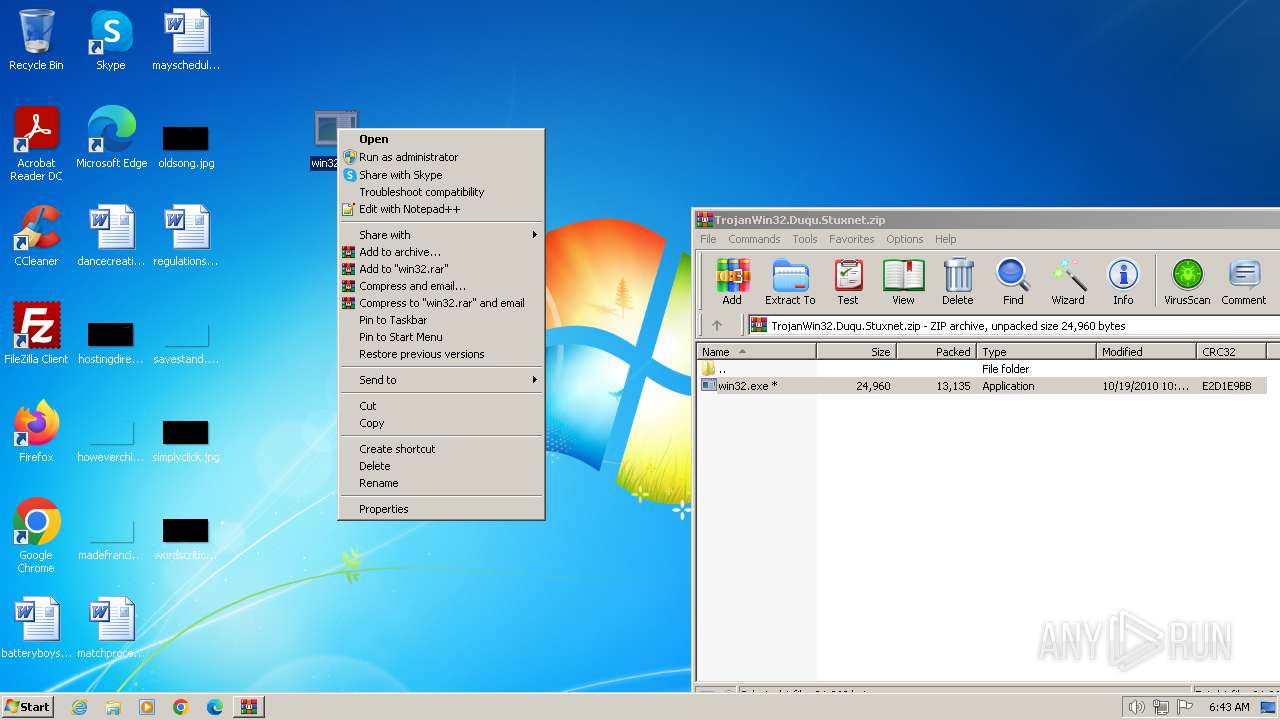The width and height of the screenshot is (1280, 720).
Task: Open the WinRAR Options menu
Action: coord(904,239)
